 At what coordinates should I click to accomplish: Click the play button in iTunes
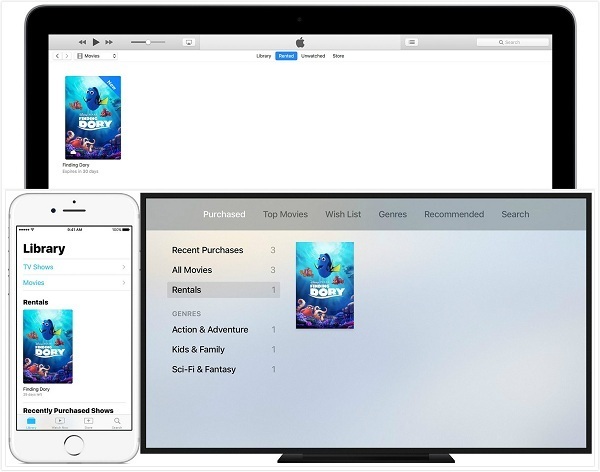96,42
